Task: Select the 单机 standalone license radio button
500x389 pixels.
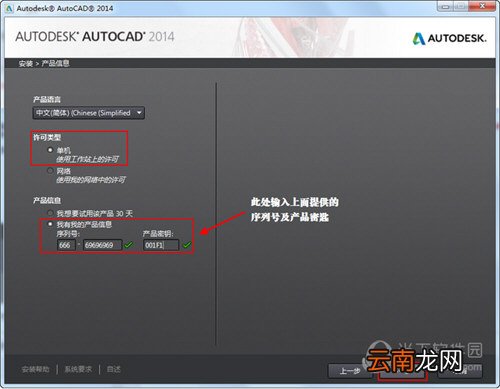Action: (x=50, y=150)
